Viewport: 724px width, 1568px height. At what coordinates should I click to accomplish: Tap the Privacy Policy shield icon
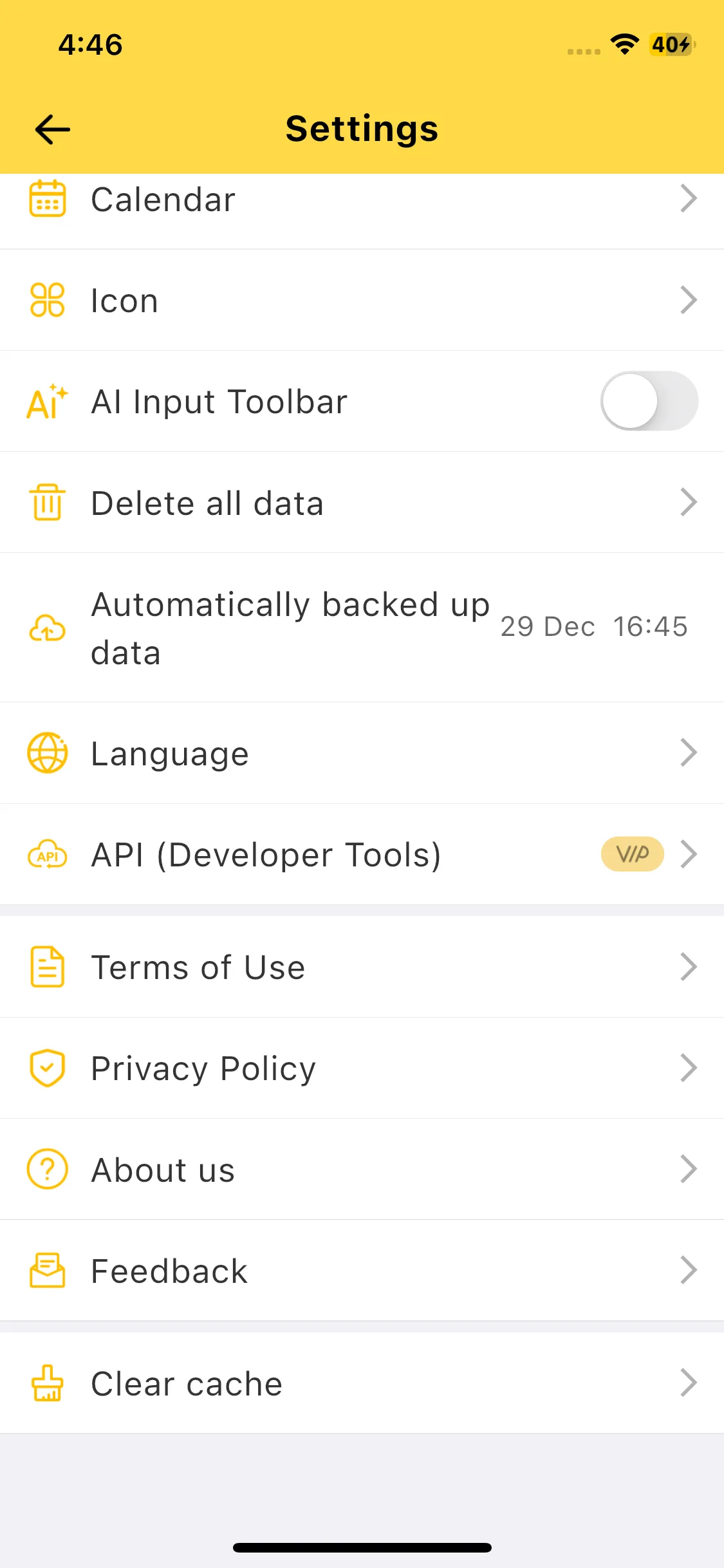48,1068
